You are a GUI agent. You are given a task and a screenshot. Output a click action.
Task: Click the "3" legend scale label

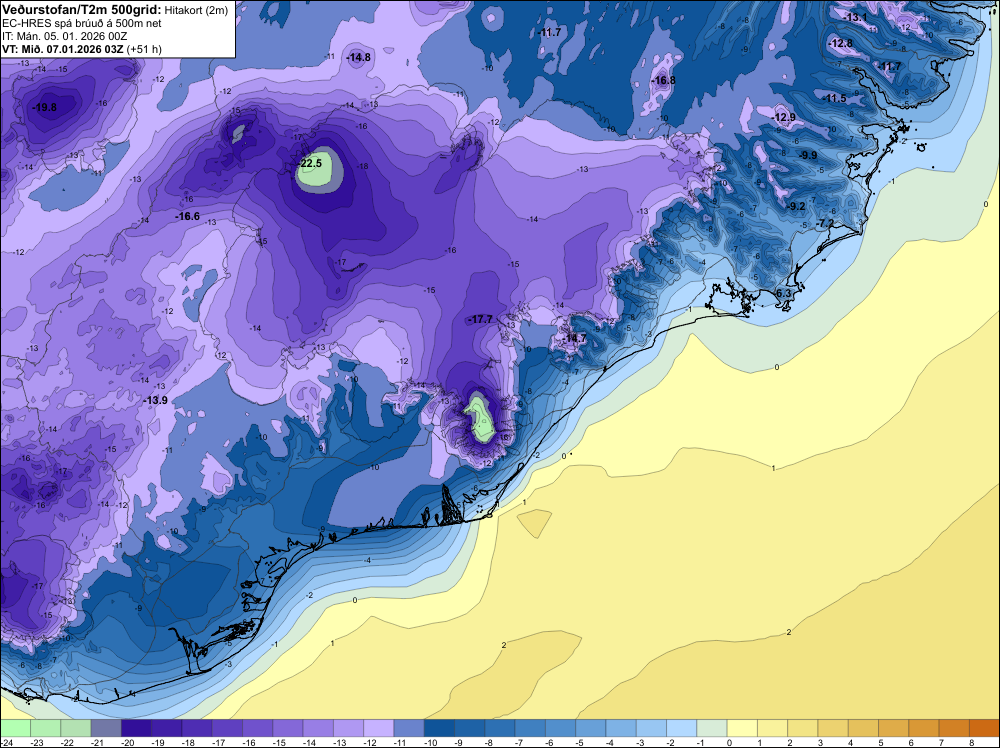[x=820, y=742]
